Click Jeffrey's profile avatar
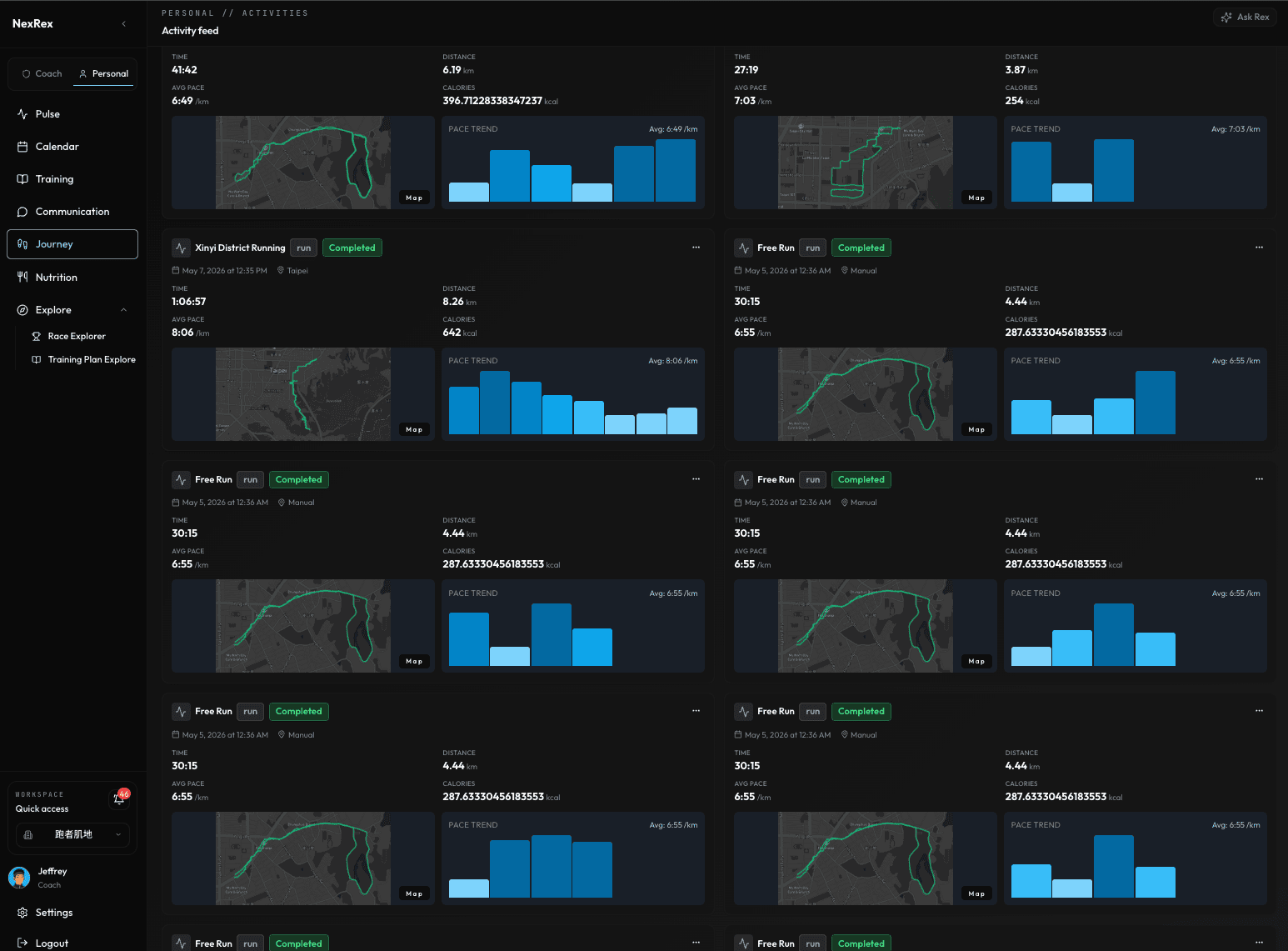This screenshot has width=1288, height=951. click(x=19, y=878)
